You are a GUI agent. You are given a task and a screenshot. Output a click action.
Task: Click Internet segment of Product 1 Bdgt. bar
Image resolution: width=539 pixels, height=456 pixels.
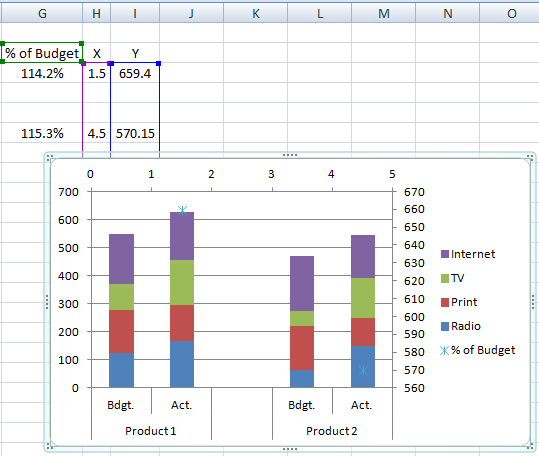[121, 259]
